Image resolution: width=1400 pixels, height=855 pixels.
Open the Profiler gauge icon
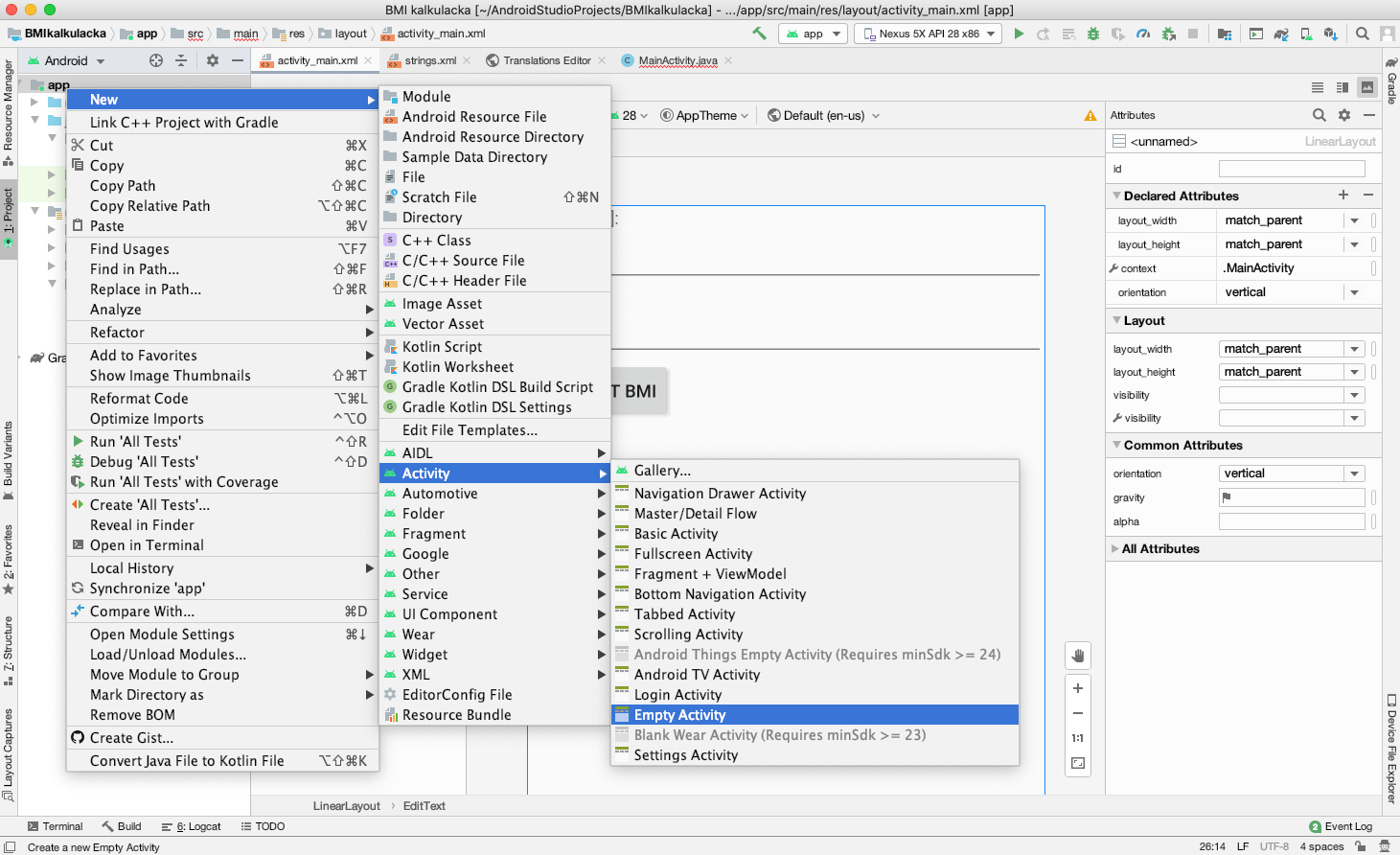[1143, 34]
